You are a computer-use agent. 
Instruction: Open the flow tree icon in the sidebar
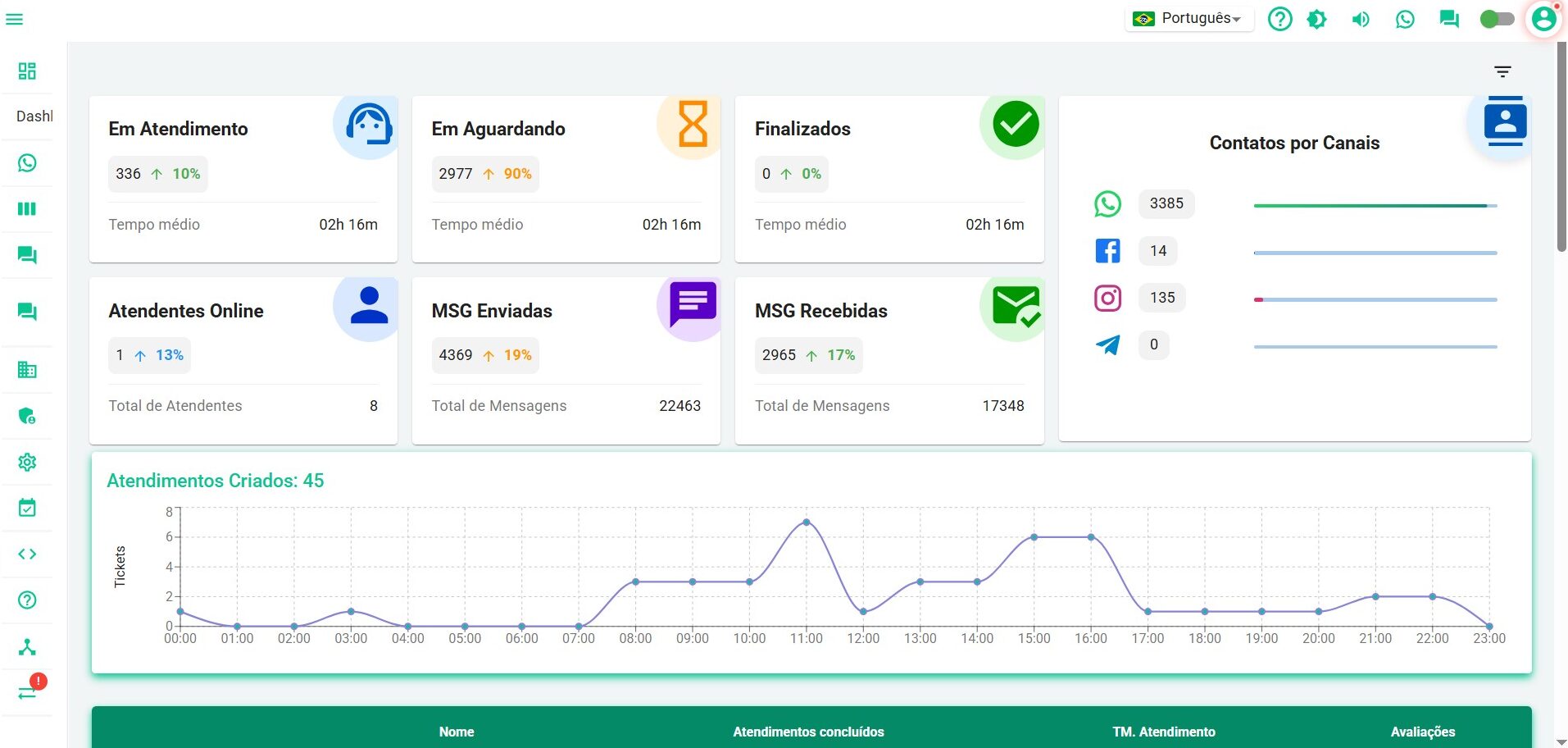pyautogui.click(x=27, y=647)
